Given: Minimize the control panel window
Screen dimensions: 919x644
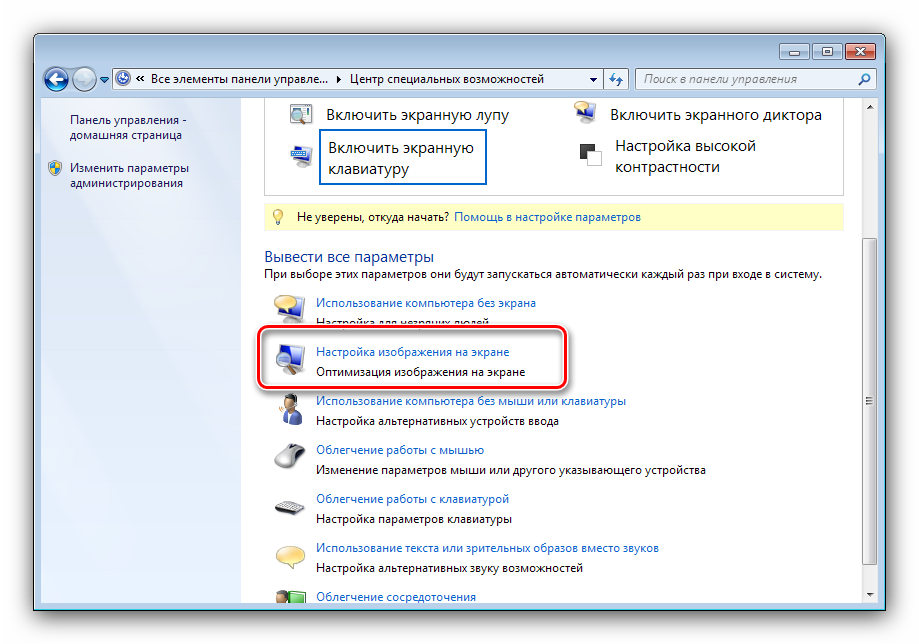Looking at the screenshot, I should click(x=794, y=52).
